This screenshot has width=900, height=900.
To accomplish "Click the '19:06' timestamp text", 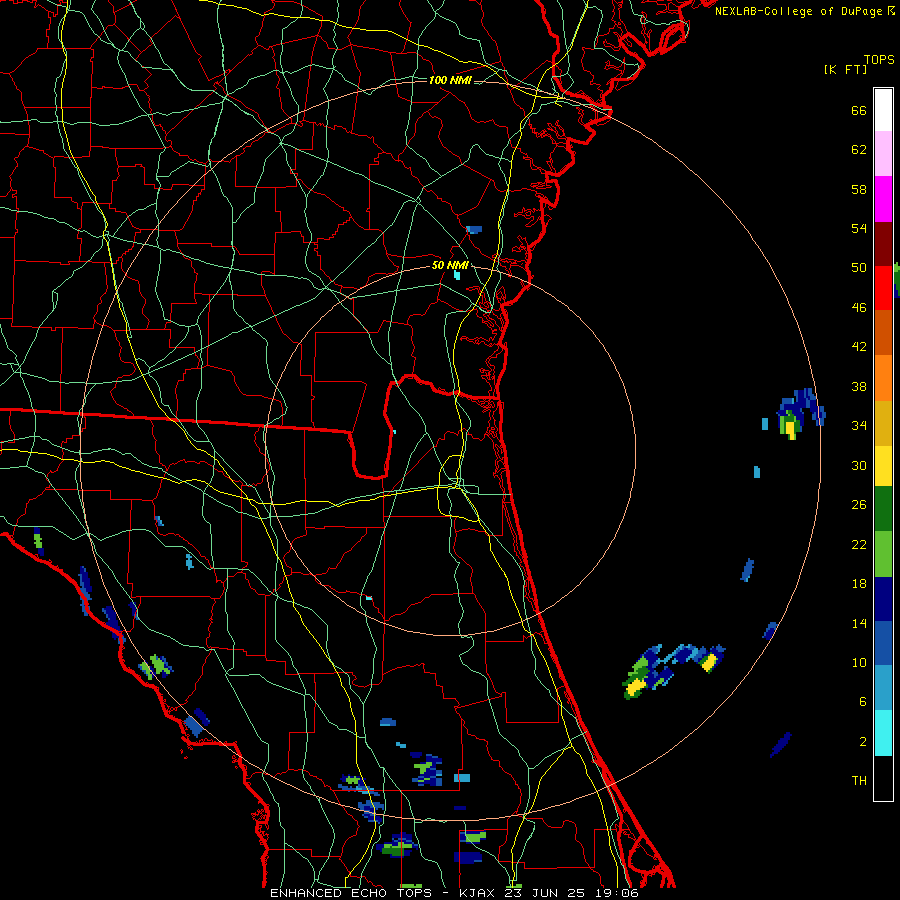I will coord(617,893).
